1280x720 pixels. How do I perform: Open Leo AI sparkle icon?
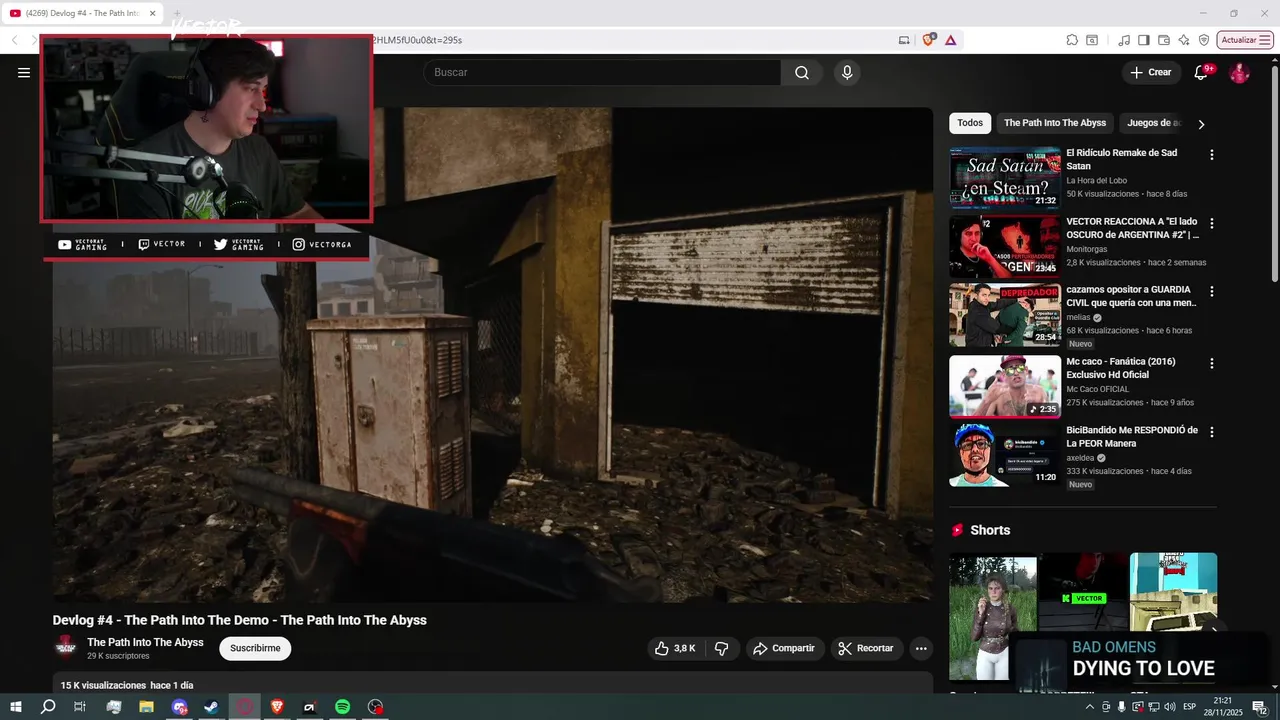[1184, 40]
